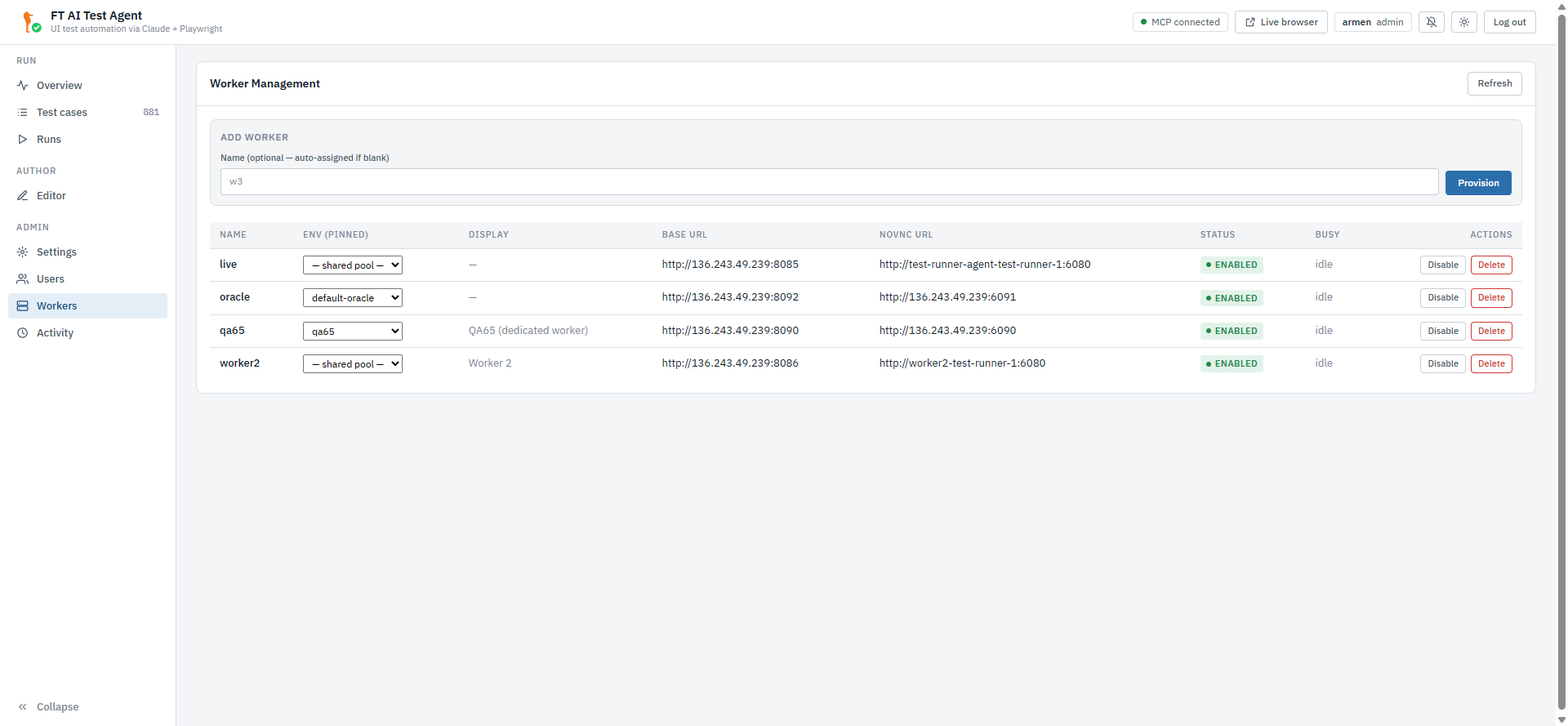Click noVNC URL http://test-runner-agent-test-runner-1:6080
Screen dimensions: 1568x726
(985, 265)
